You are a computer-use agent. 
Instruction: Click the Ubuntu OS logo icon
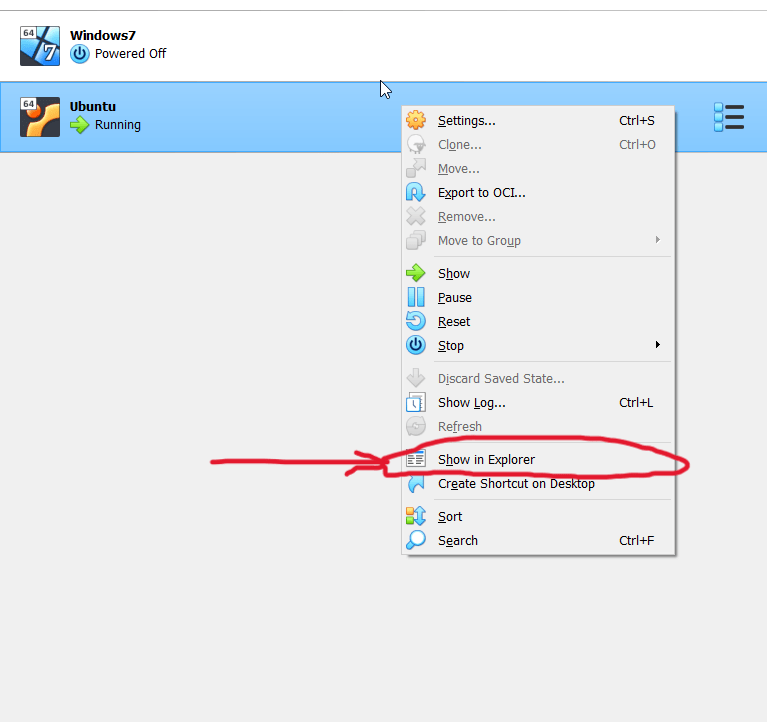pos(40,117)
